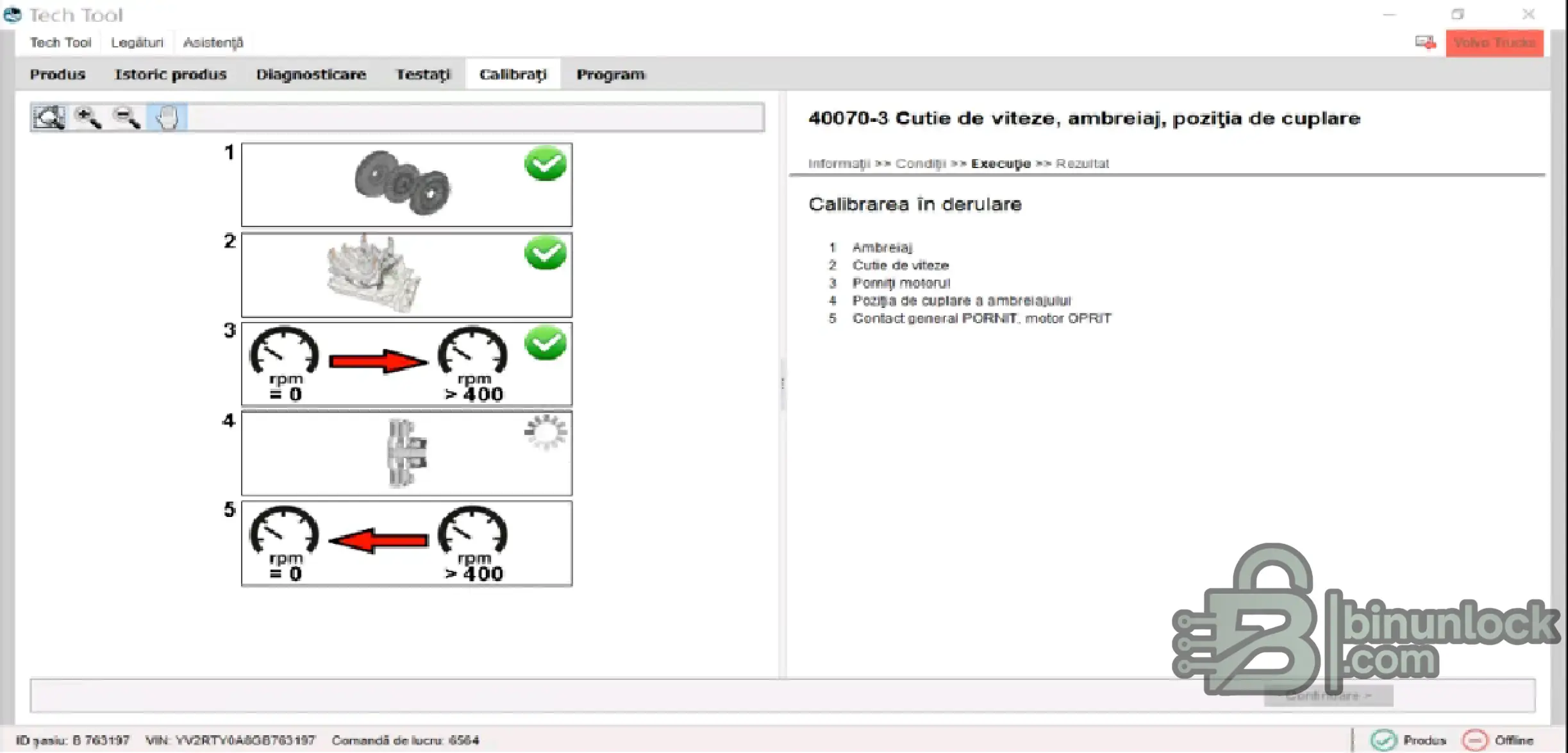Click the Produs status label
Viewport: 1568px width, 753px height.
pos(1424,740)
